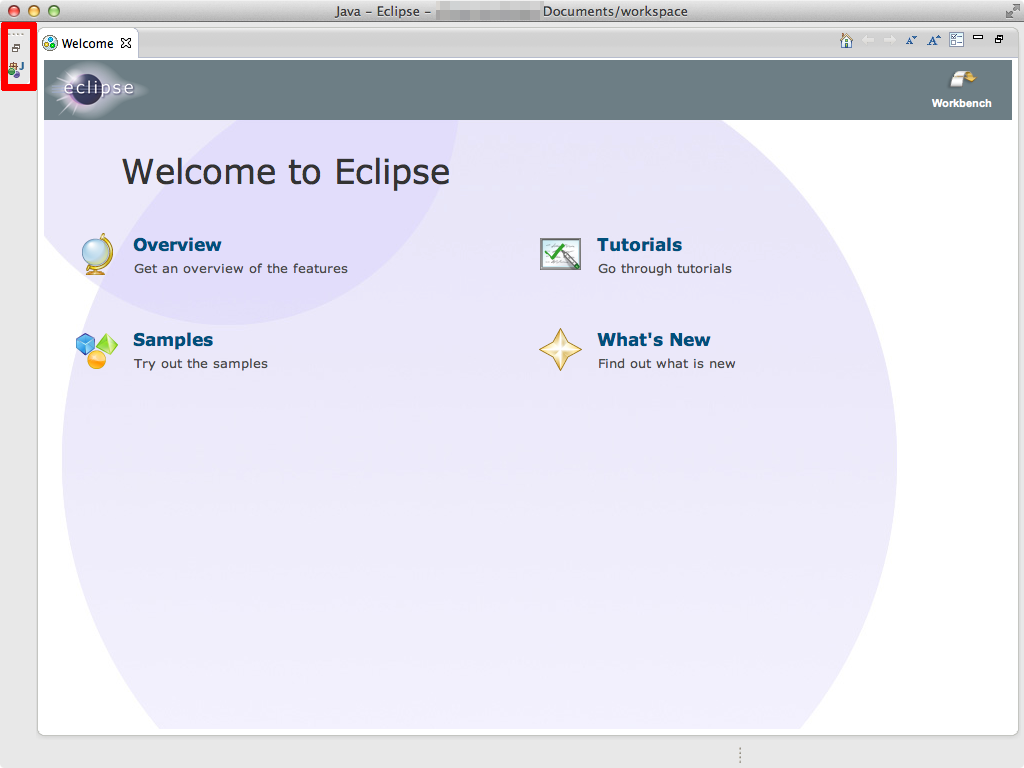Open the Samples link
The height and width of the screenshot is (768, 1024).
click(x=173, y=340)
